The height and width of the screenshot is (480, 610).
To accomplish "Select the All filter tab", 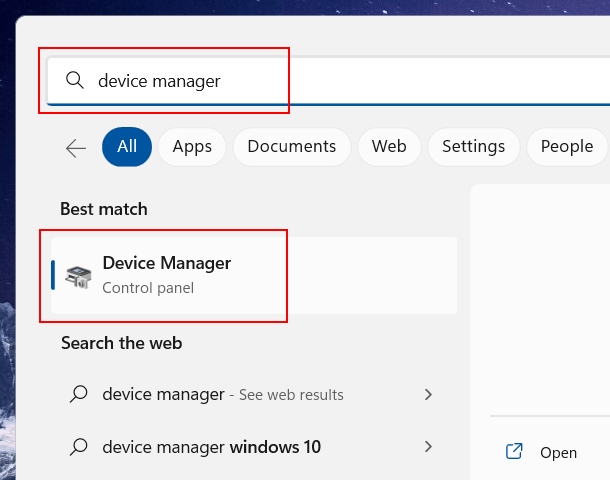I will (127, 147).
